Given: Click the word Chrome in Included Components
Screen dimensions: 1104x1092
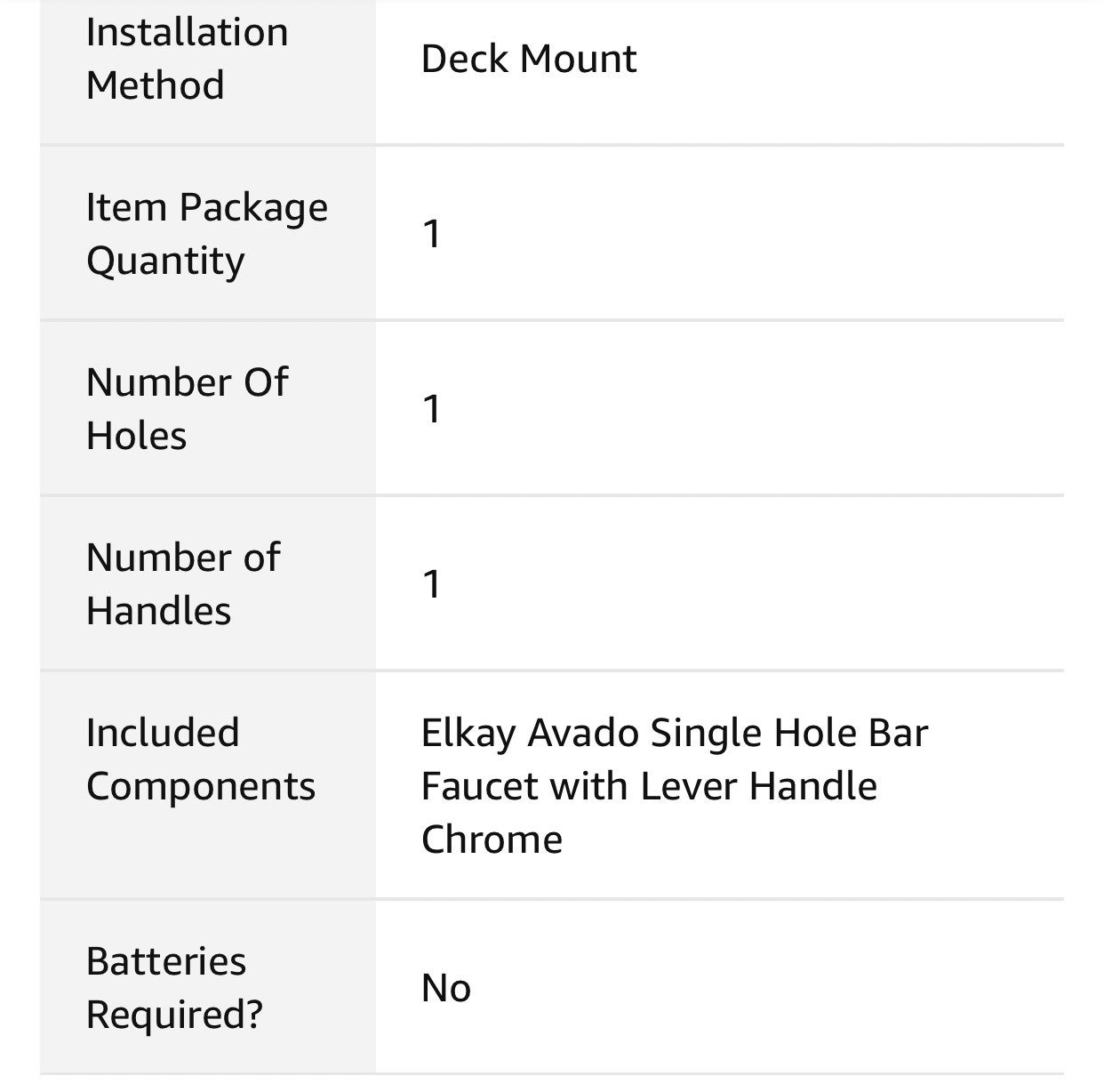Looking at the screenshot, I should 492,839.
